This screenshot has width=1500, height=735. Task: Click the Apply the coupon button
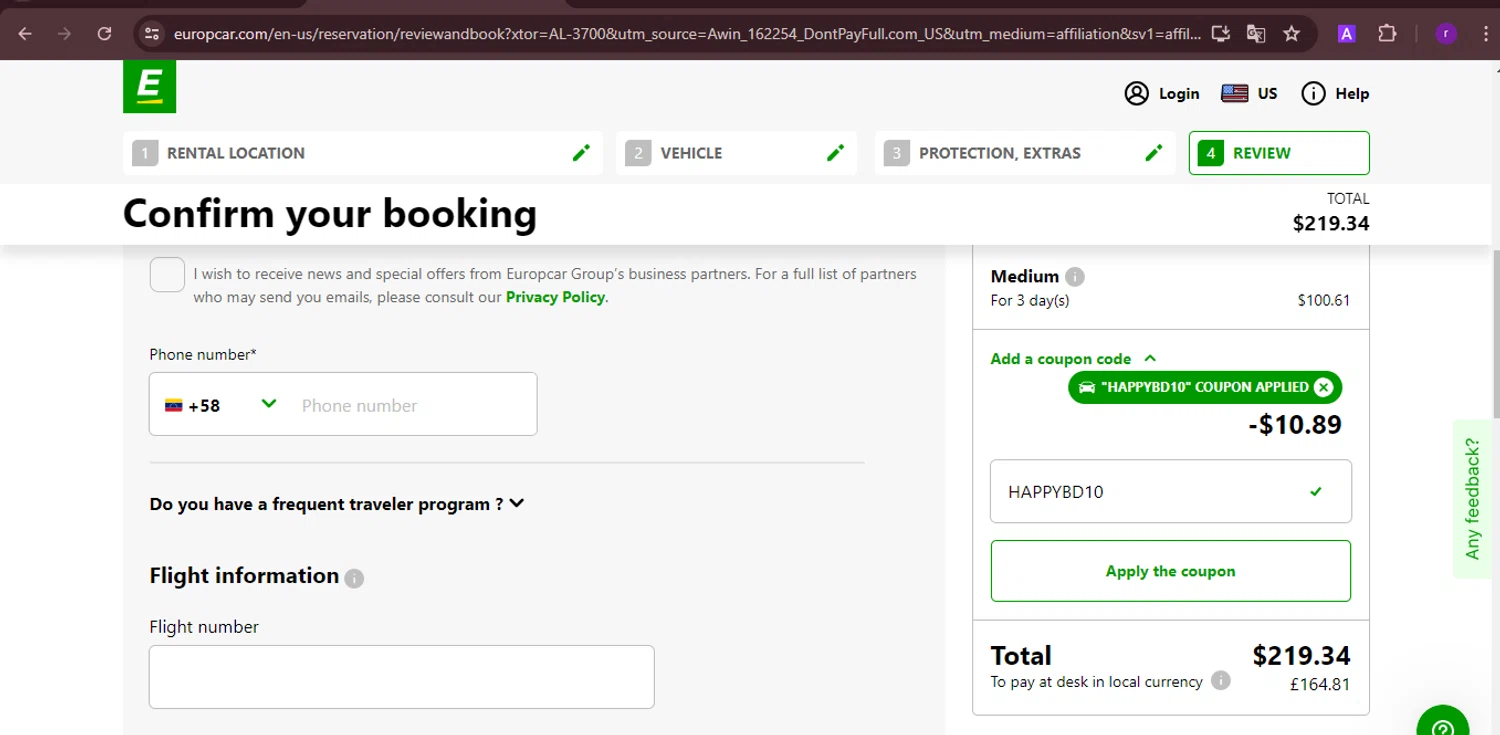(x=1171, y=571)
